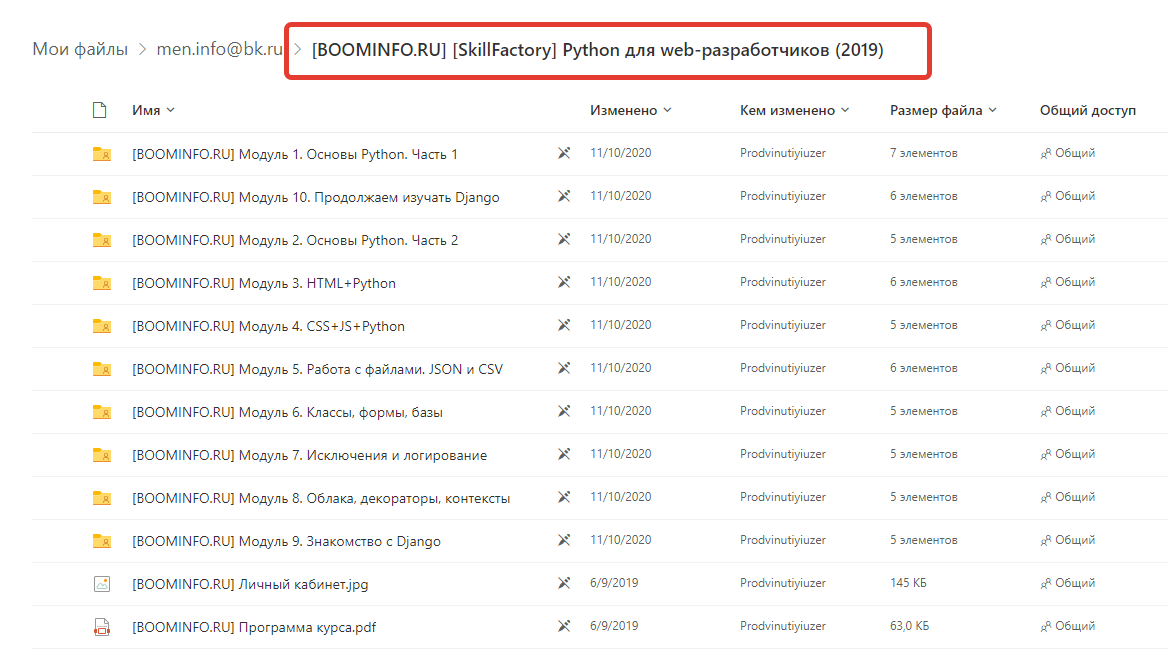Click pin icon on Программа курса.pdf row
1168x663 pixels.
pos(564,626)
